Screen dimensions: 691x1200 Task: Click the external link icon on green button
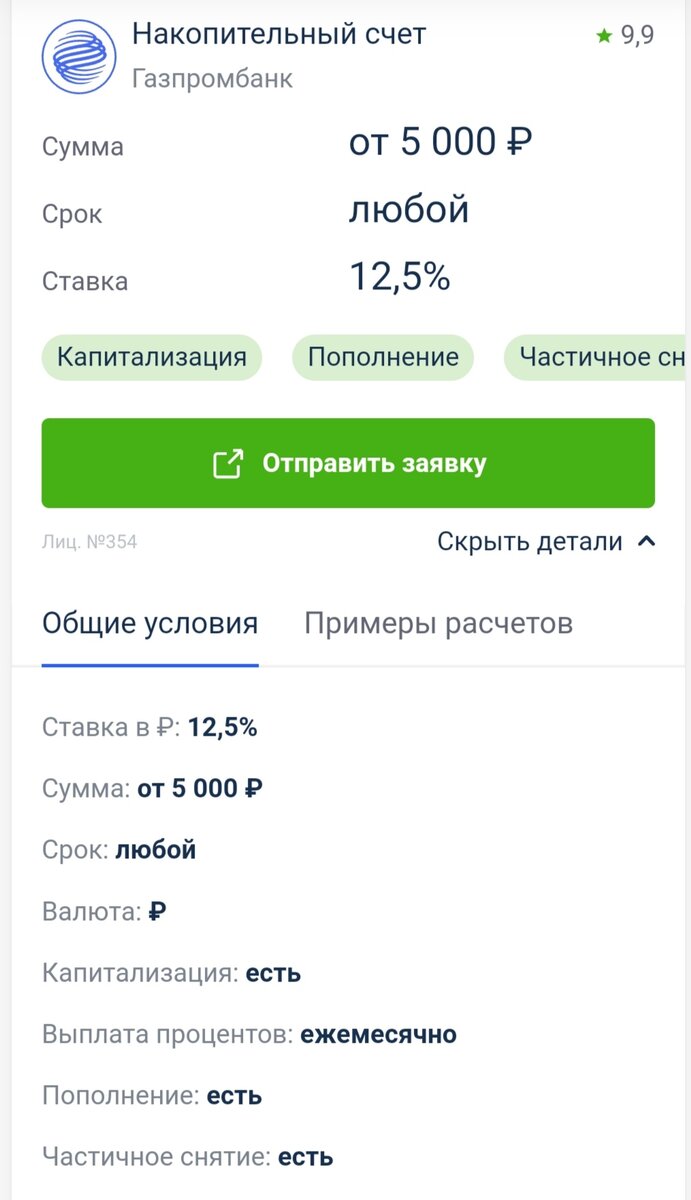(228, 464)
